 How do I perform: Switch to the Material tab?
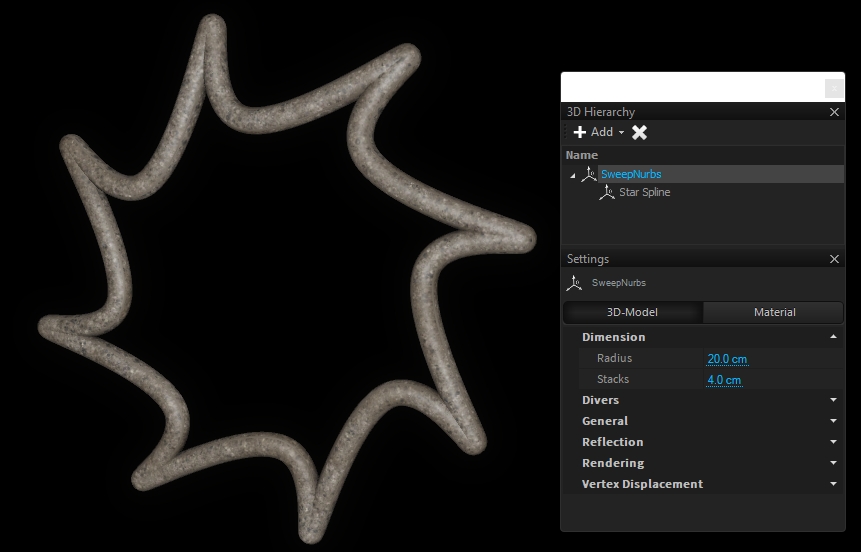pos(774,312)
